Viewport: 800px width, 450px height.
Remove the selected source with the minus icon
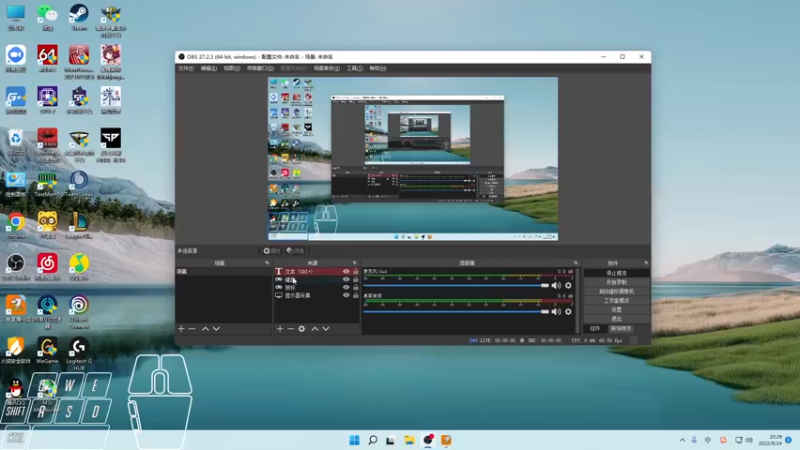coord(290,328)
